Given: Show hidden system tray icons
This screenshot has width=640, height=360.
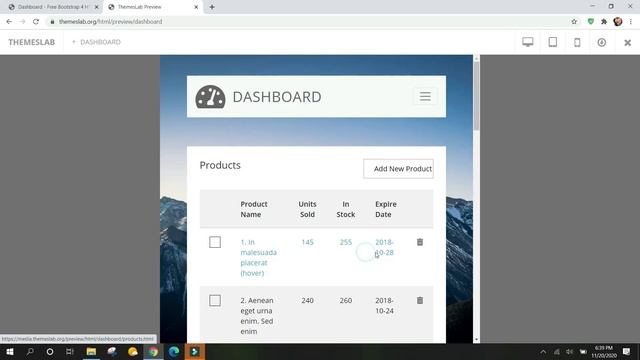Looking at the screenshot, I should 543,351.
